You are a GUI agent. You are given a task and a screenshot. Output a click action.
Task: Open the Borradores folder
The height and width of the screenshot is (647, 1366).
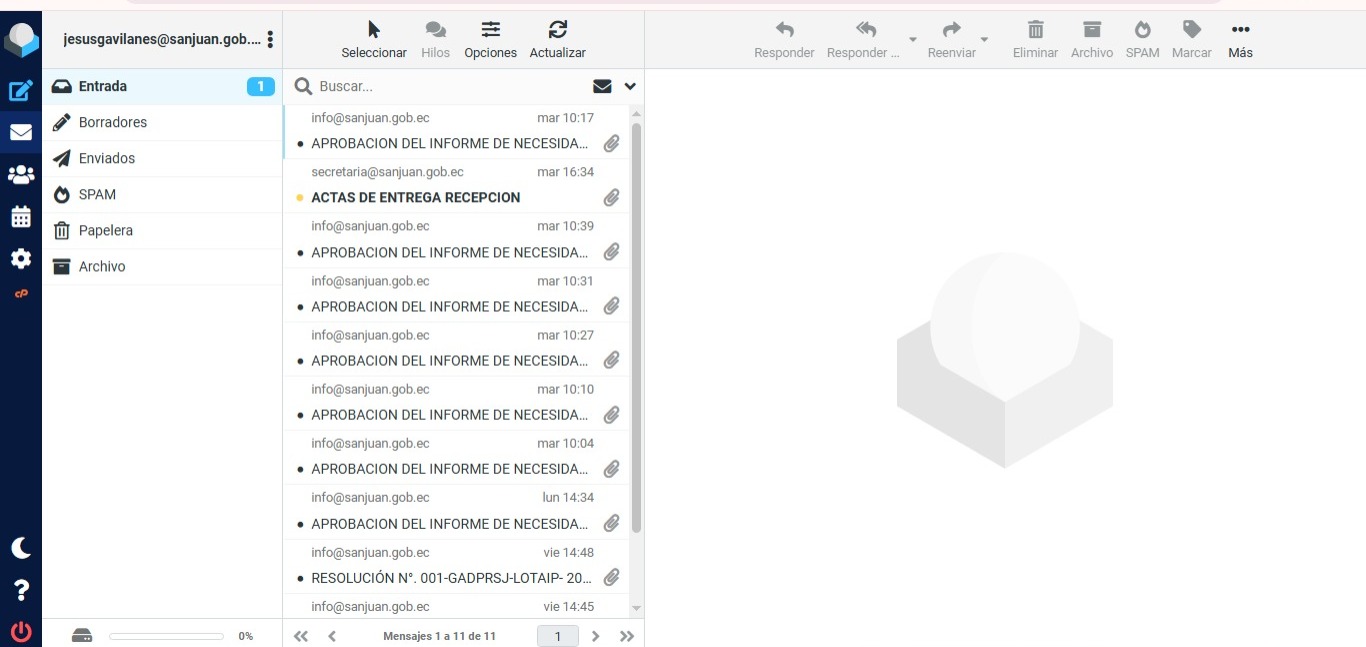click(x=113, y=122)
